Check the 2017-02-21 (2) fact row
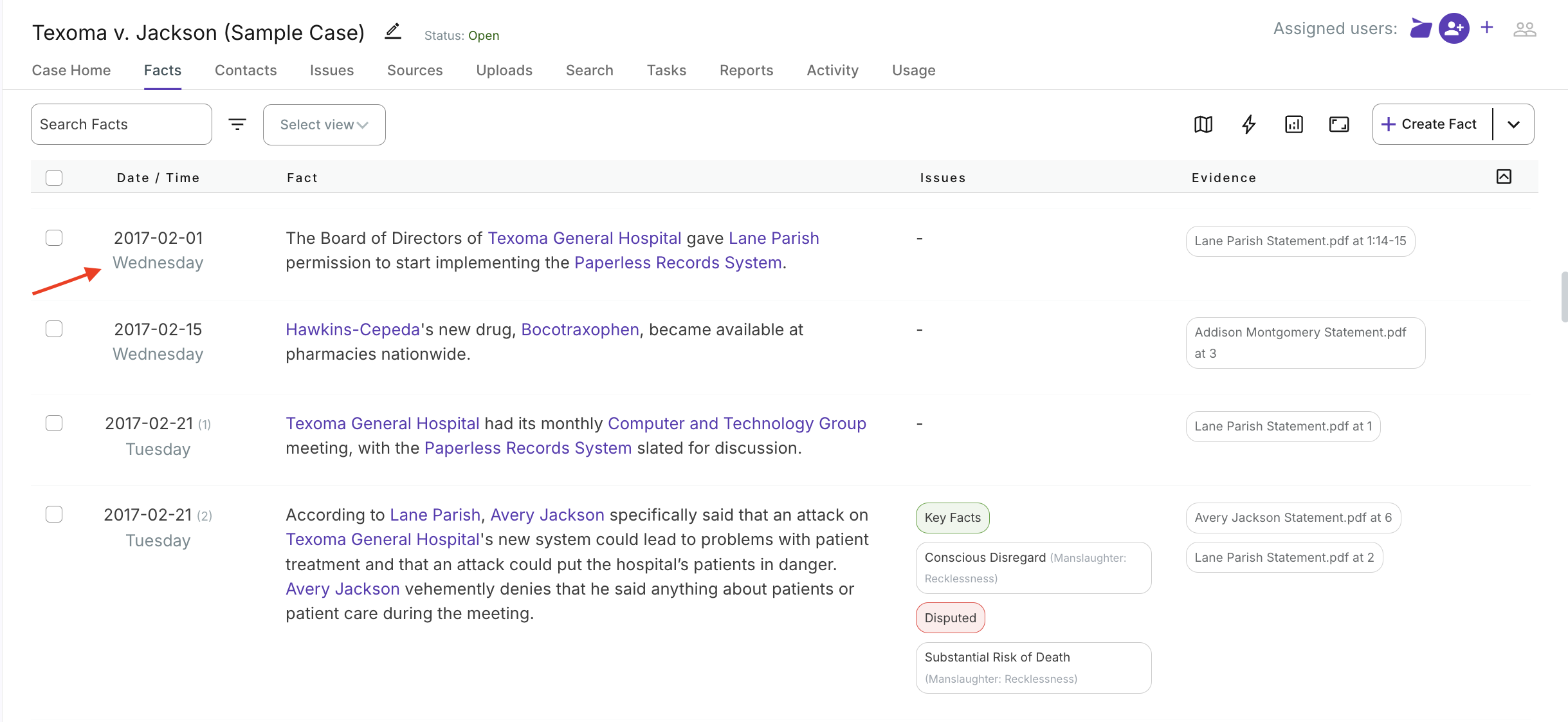The height and width of the screenshot is (722, 1568). tap(54, 515)
